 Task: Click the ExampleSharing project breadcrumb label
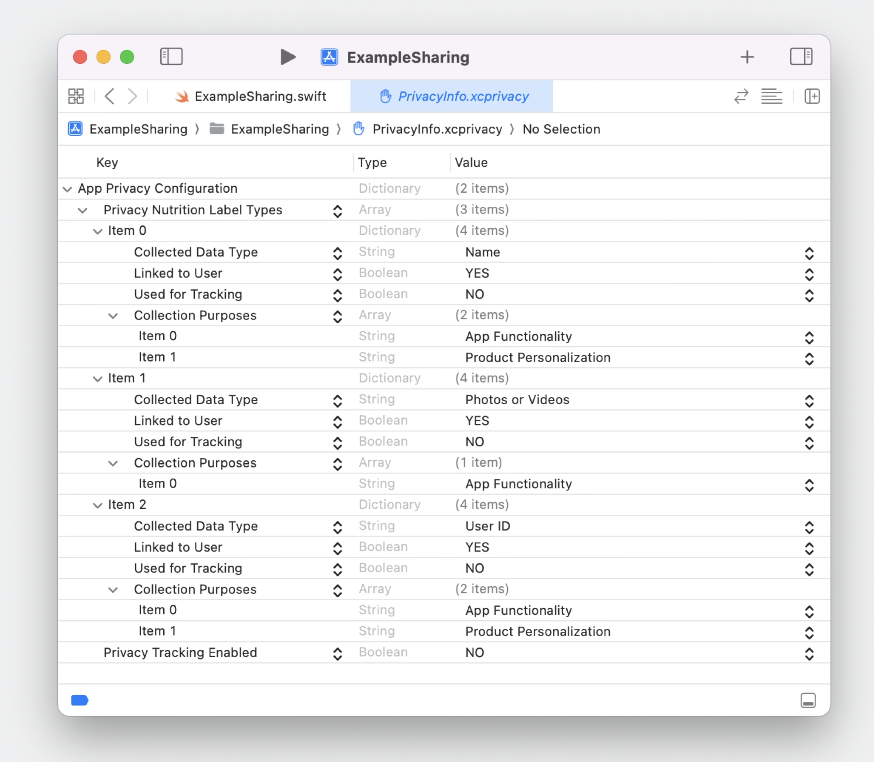(x=138, y=129)
